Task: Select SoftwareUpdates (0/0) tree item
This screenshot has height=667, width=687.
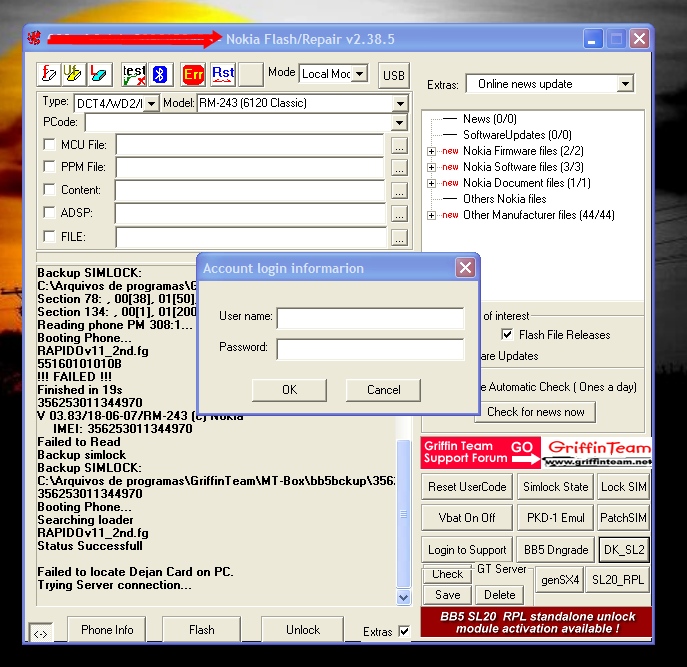Action: point(517,135)
